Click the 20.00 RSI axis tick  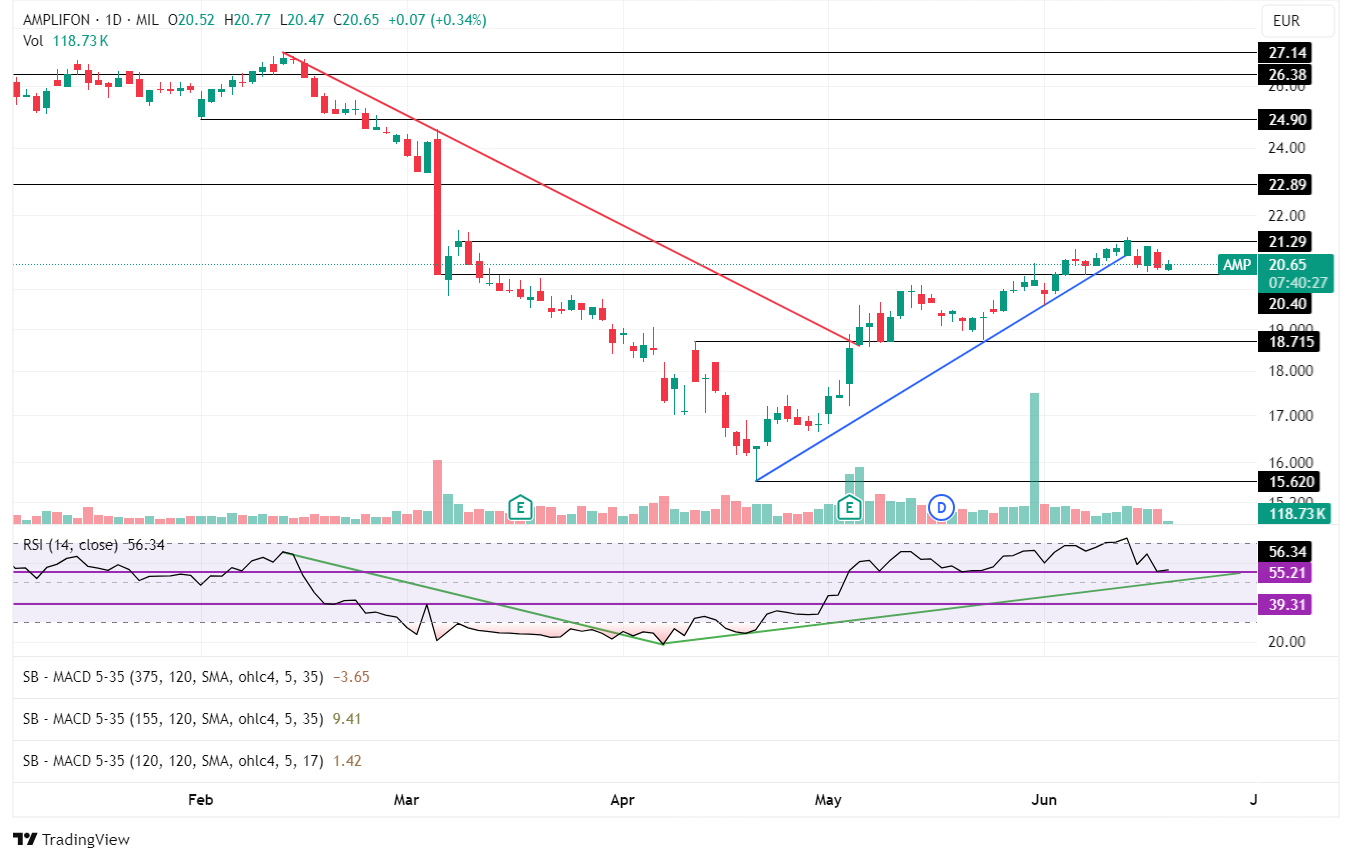1288,642
